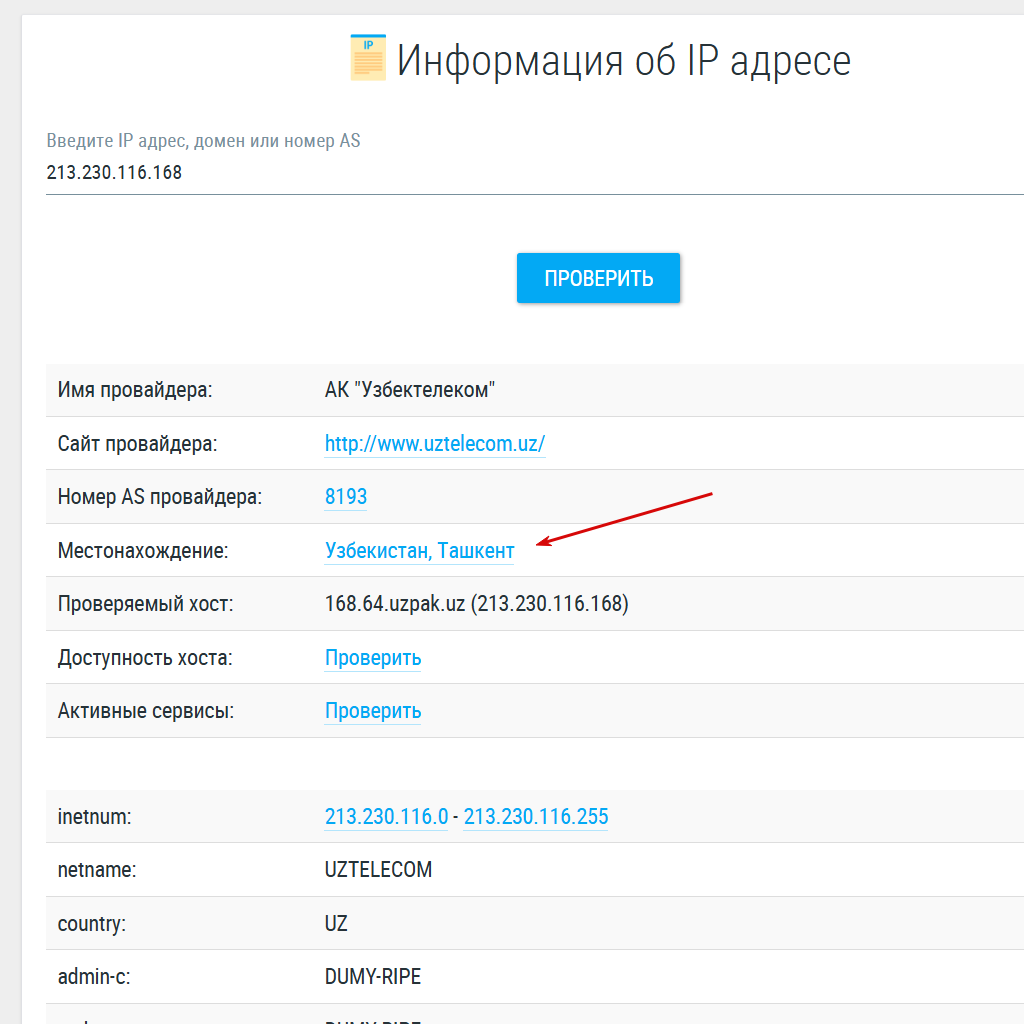Click the Активные сервисы label

click(x=146, y=711)
